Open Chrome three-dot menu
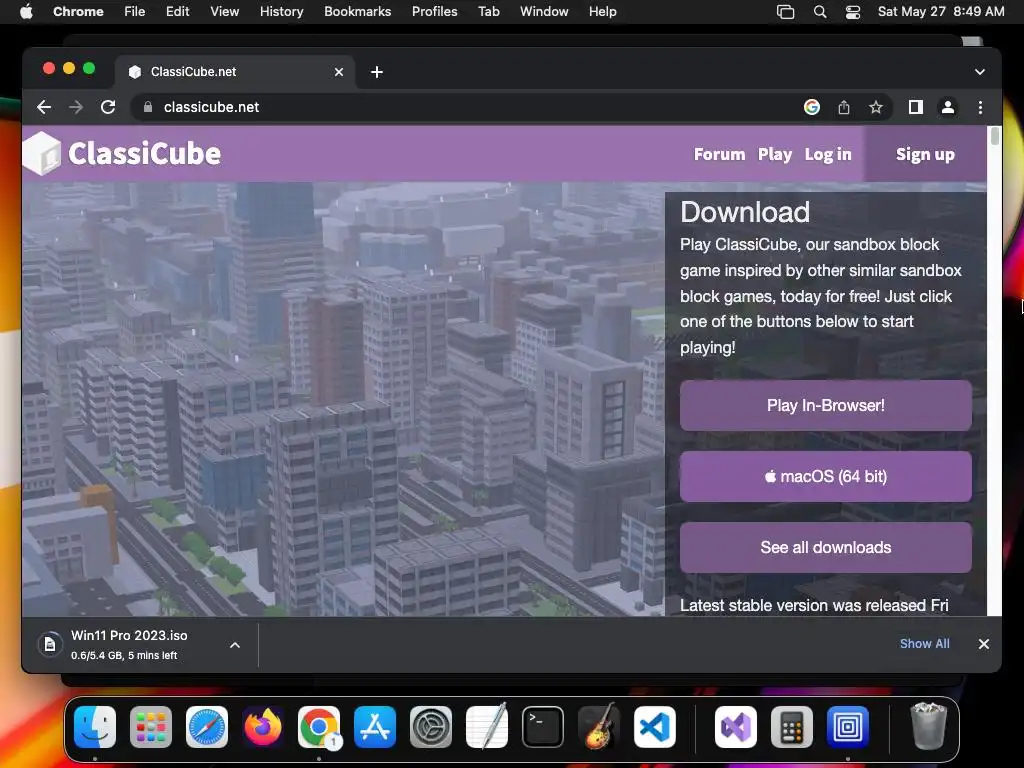 pyautogui.click(x=980, y=107)
